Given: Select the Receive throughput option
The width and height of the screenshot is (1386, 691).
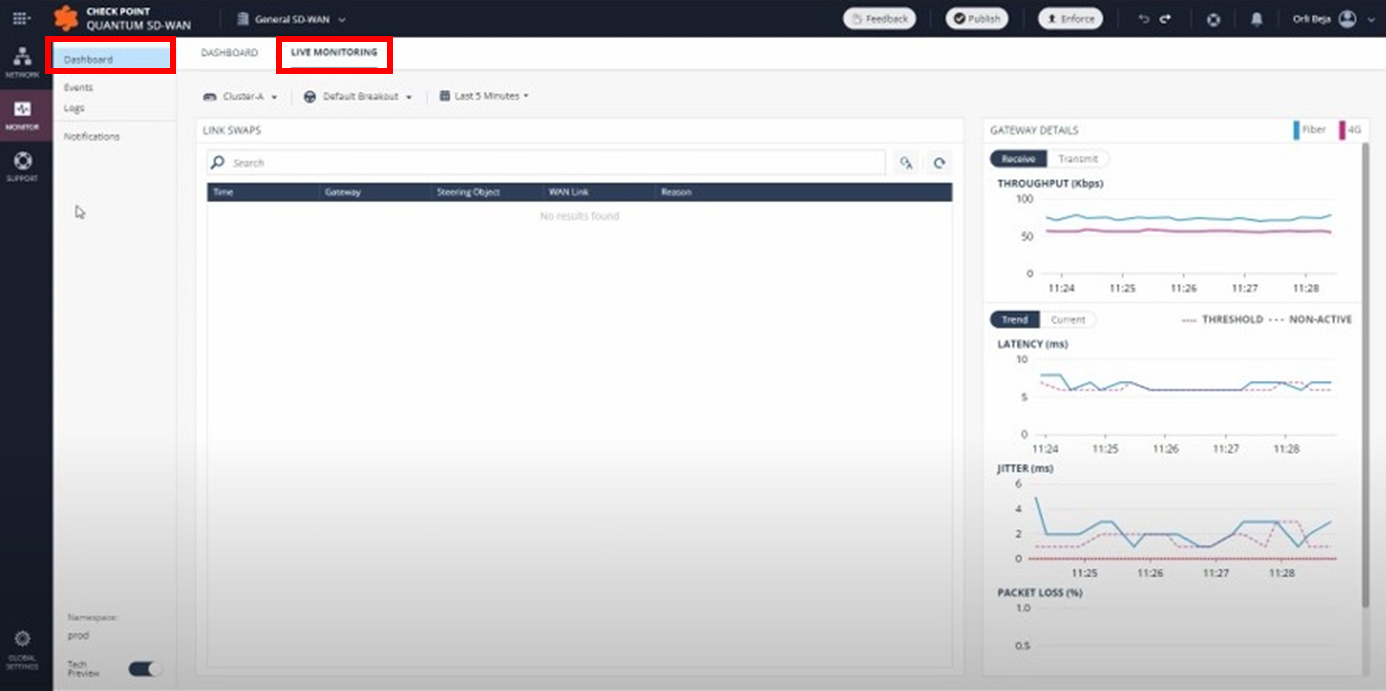Looking at the screenshot, I should coord(1018,159).
